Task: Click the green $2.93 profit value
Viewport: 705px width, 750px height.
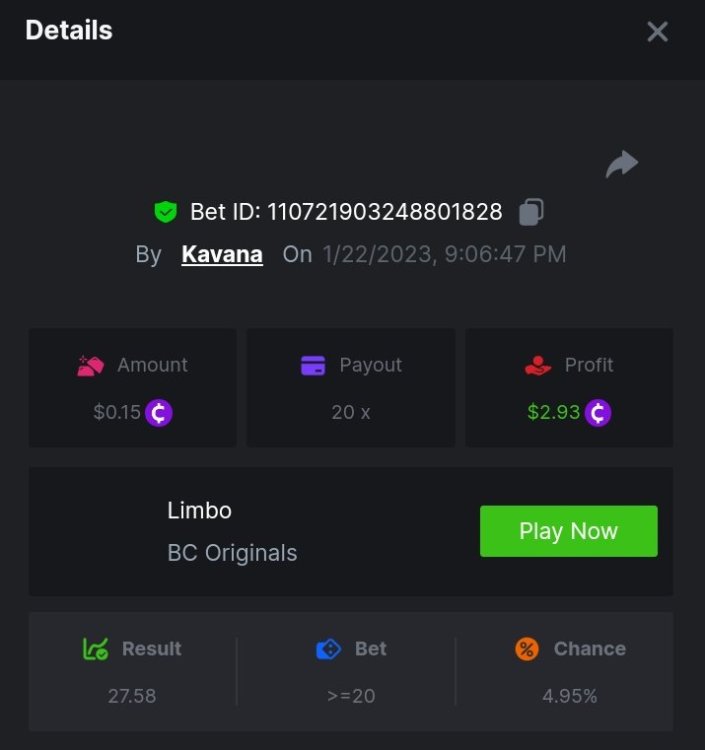Action: (554, 412)
